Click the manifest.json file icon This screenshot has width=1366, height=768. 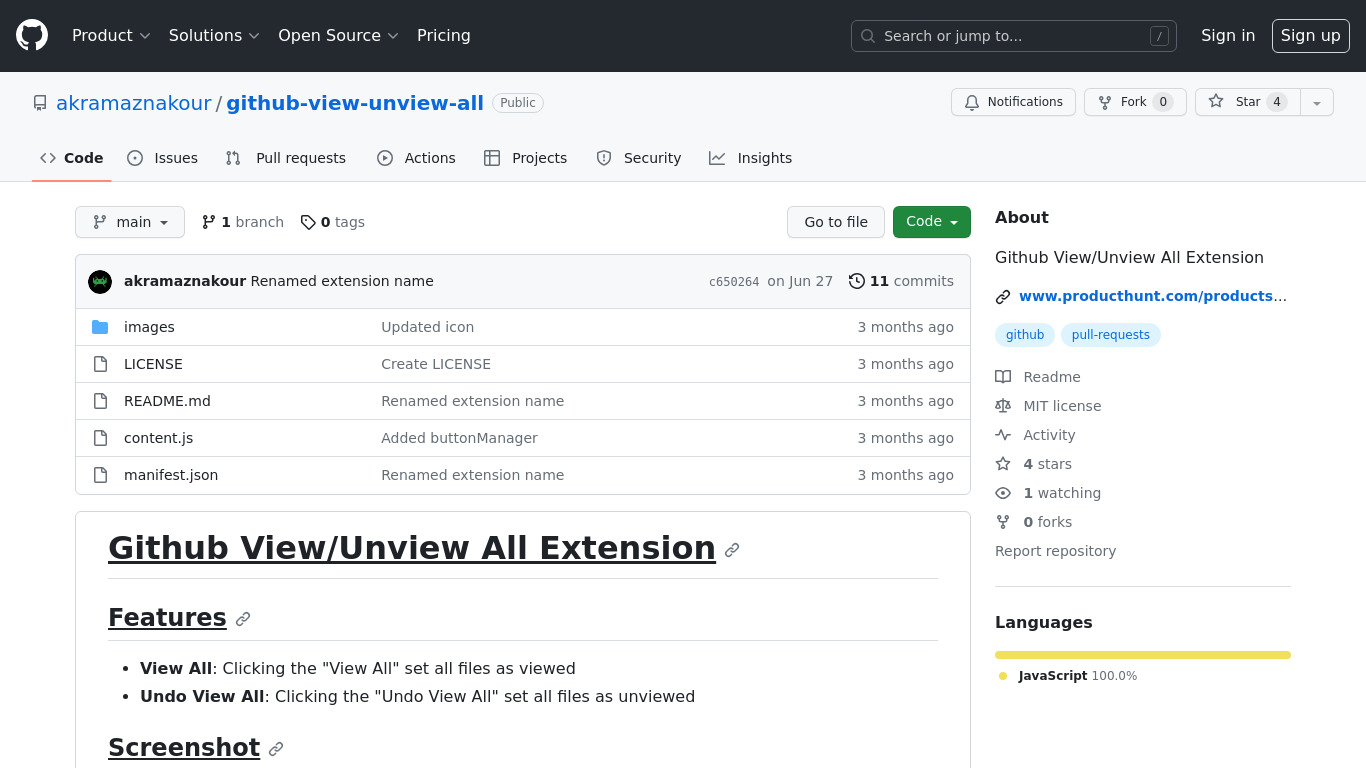(x=100, y=475)
